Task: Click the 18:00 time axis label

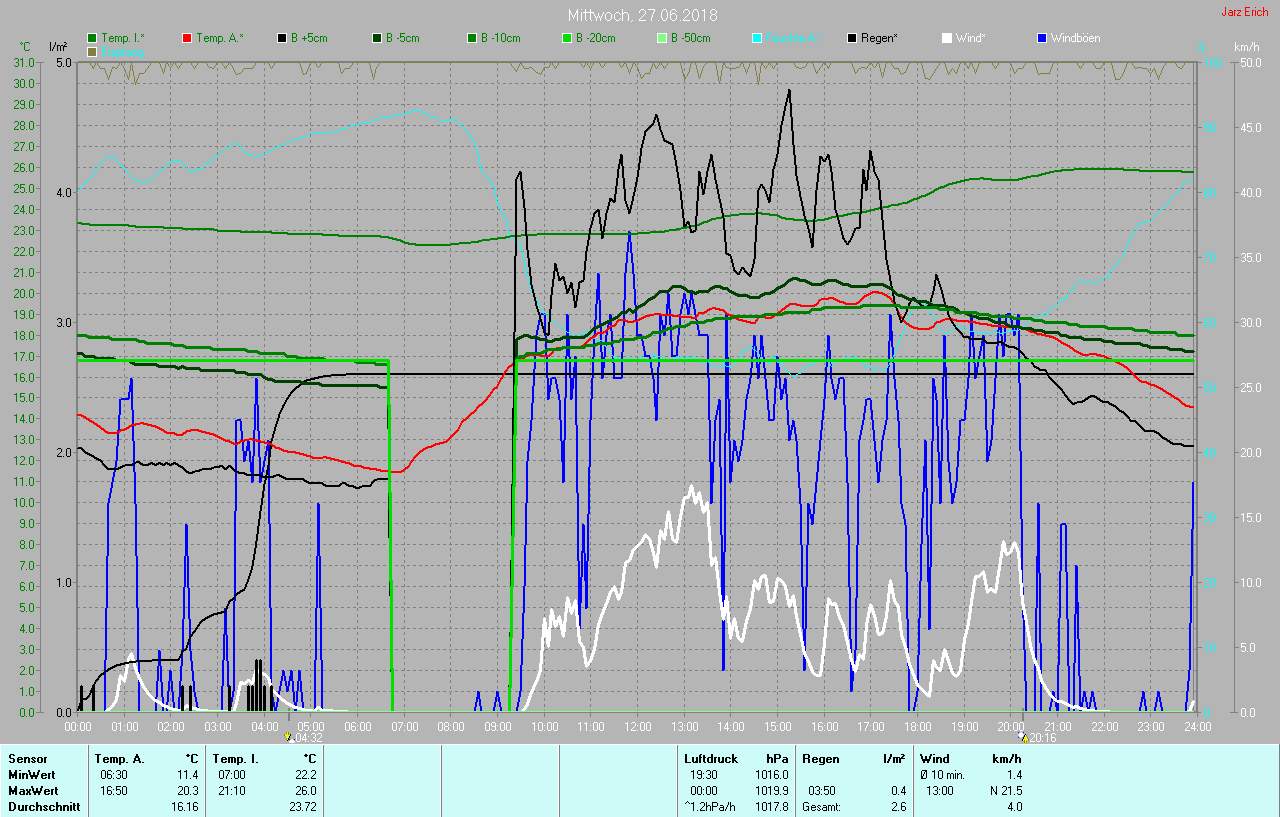Action: pos(917,726)
